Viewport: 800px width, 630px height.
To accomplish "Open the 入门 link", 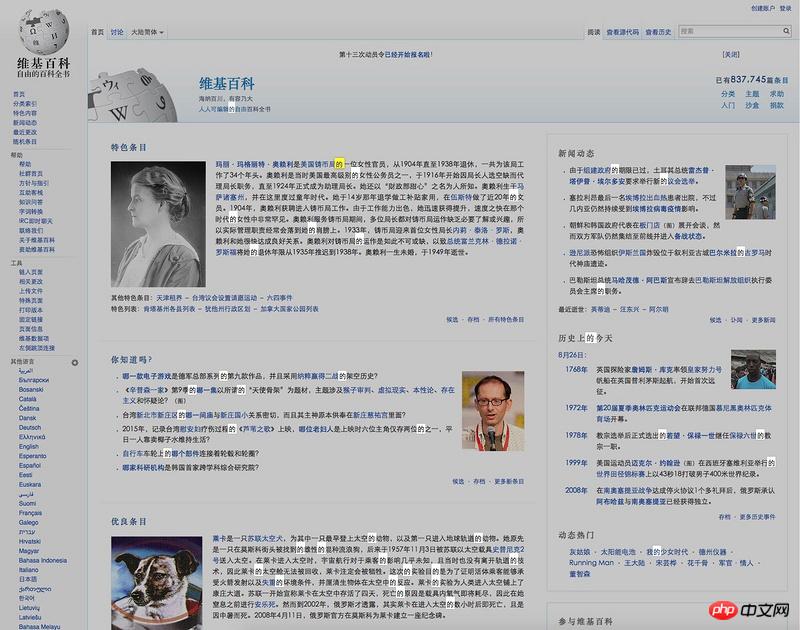I will click(728, 105).
